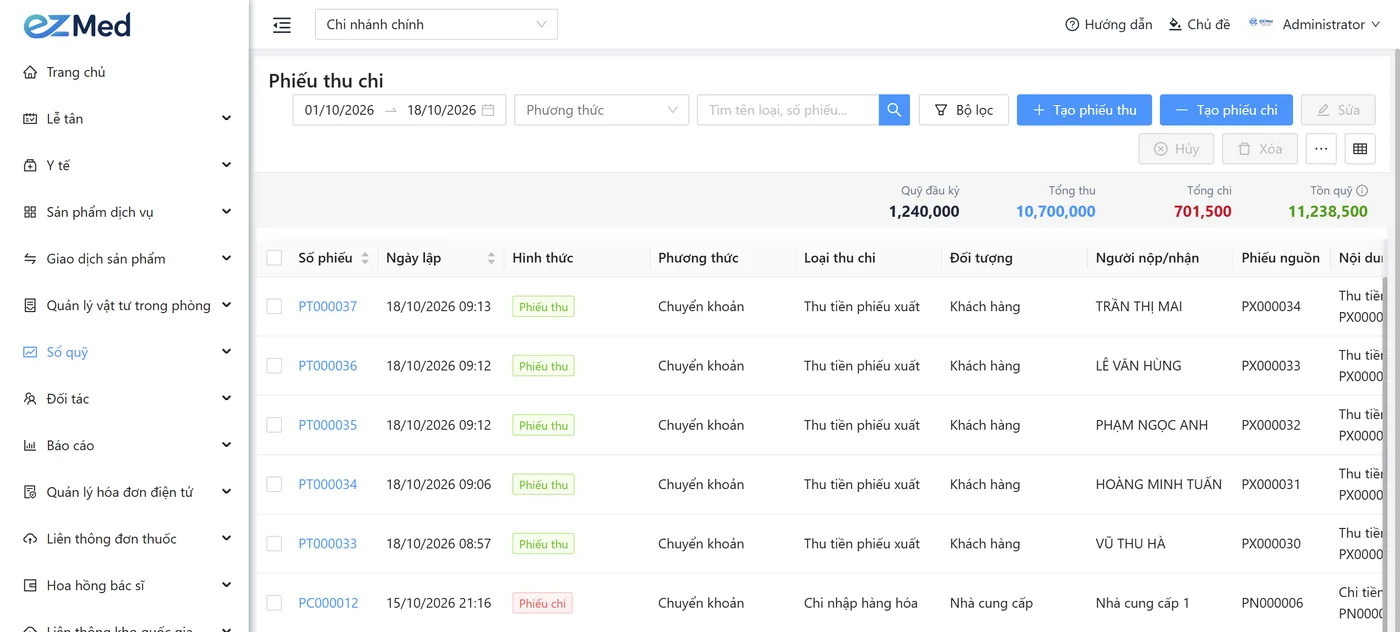
Task: Open the calendar icon in date range
Action: 488,110
